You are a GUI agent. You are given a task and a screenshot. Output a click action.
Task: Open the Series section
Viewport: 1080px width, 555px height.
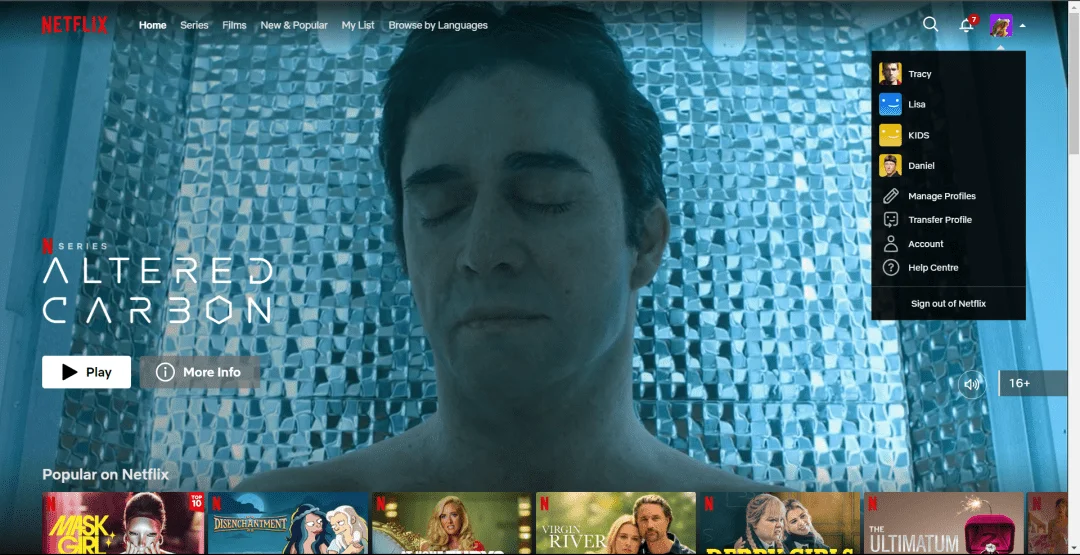click(194, 25)
